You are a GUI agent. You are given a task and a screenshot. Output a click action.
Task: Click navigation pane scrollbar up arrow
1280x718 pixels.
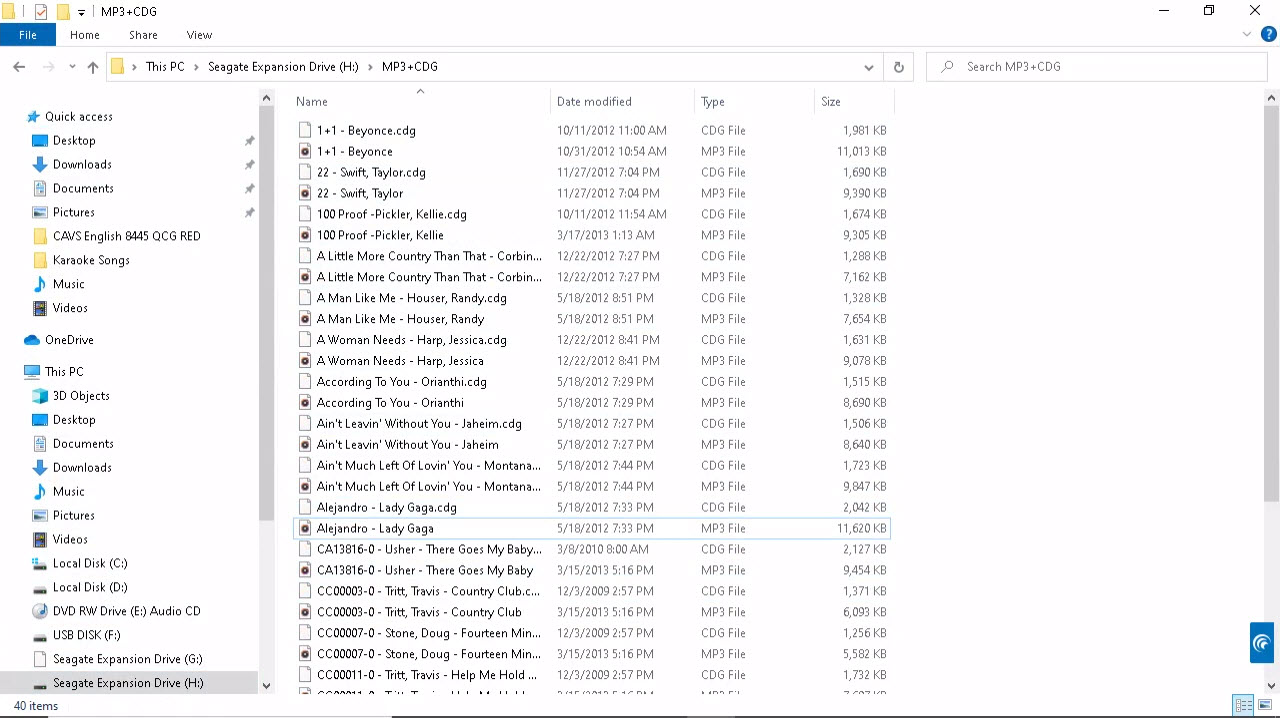pyautogui.click(x=266, y=98)
